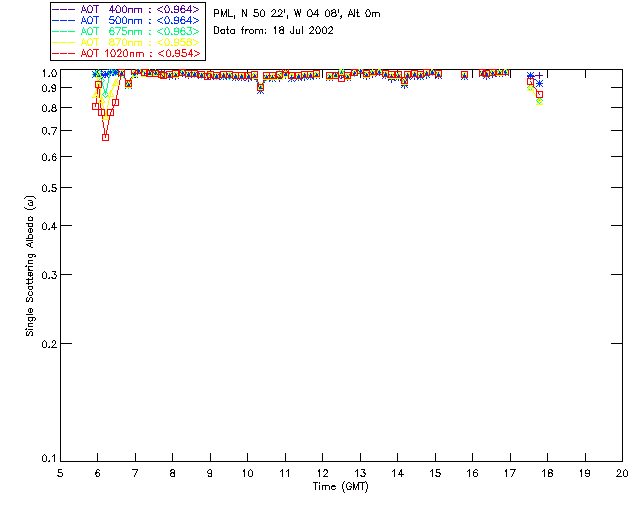Click x-axis tick label 15

click(435, 473)
